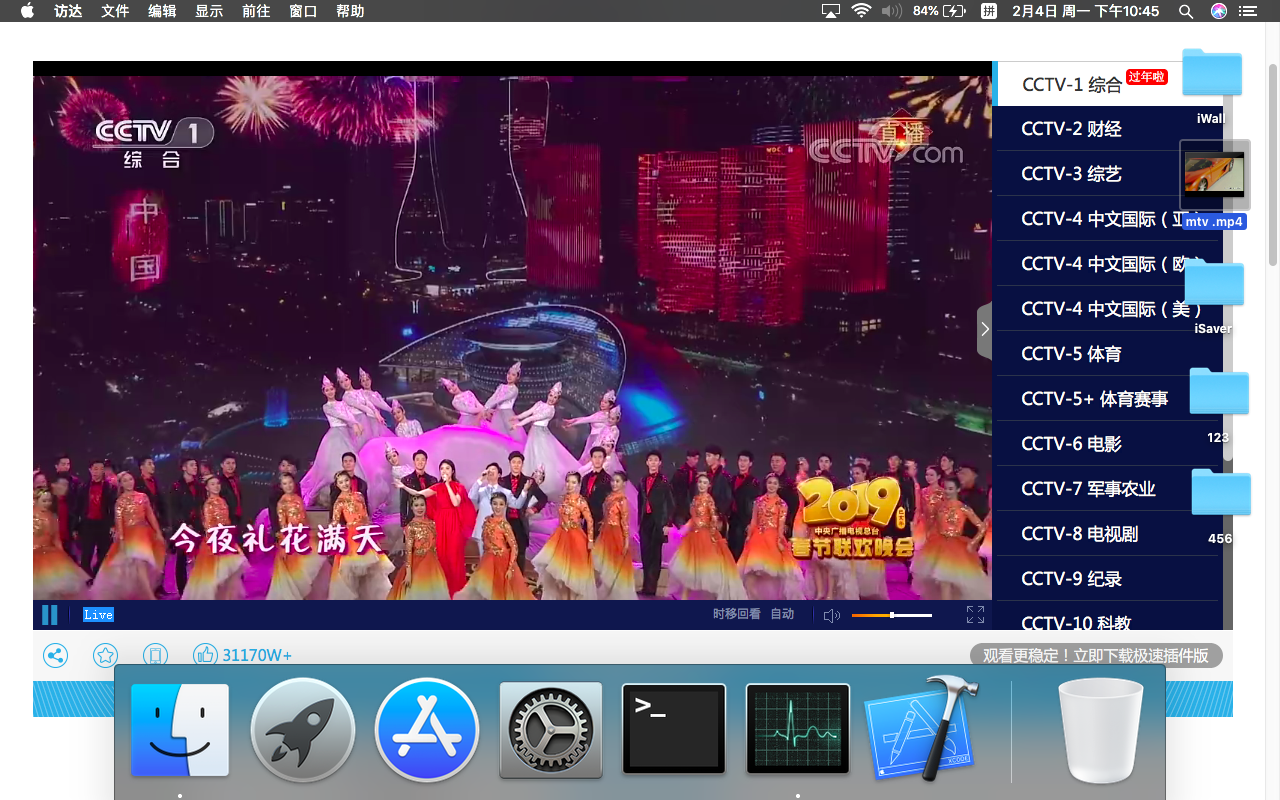
Task: Mute the player using the speaker icon
Action: 831,615
